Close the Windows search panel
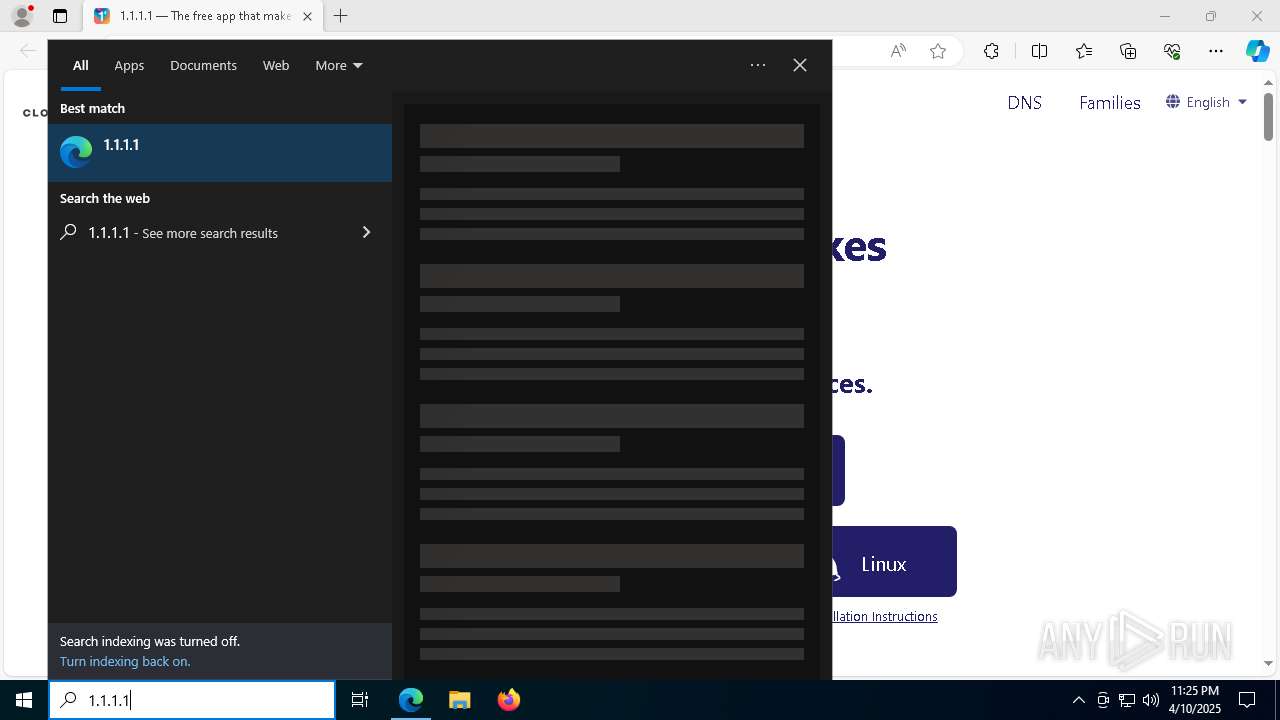 point(800,65)
